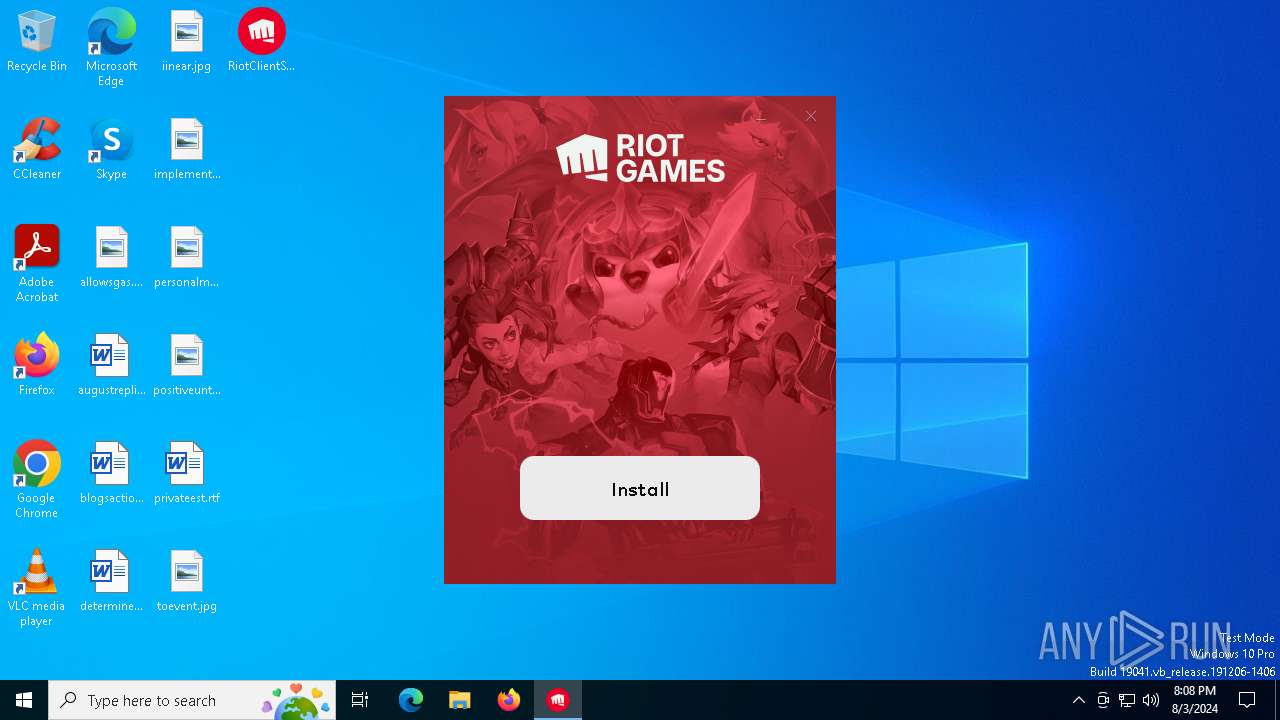
Task: Select the Google Chrome desktop shortcut
Action: [x=37, y=480]
